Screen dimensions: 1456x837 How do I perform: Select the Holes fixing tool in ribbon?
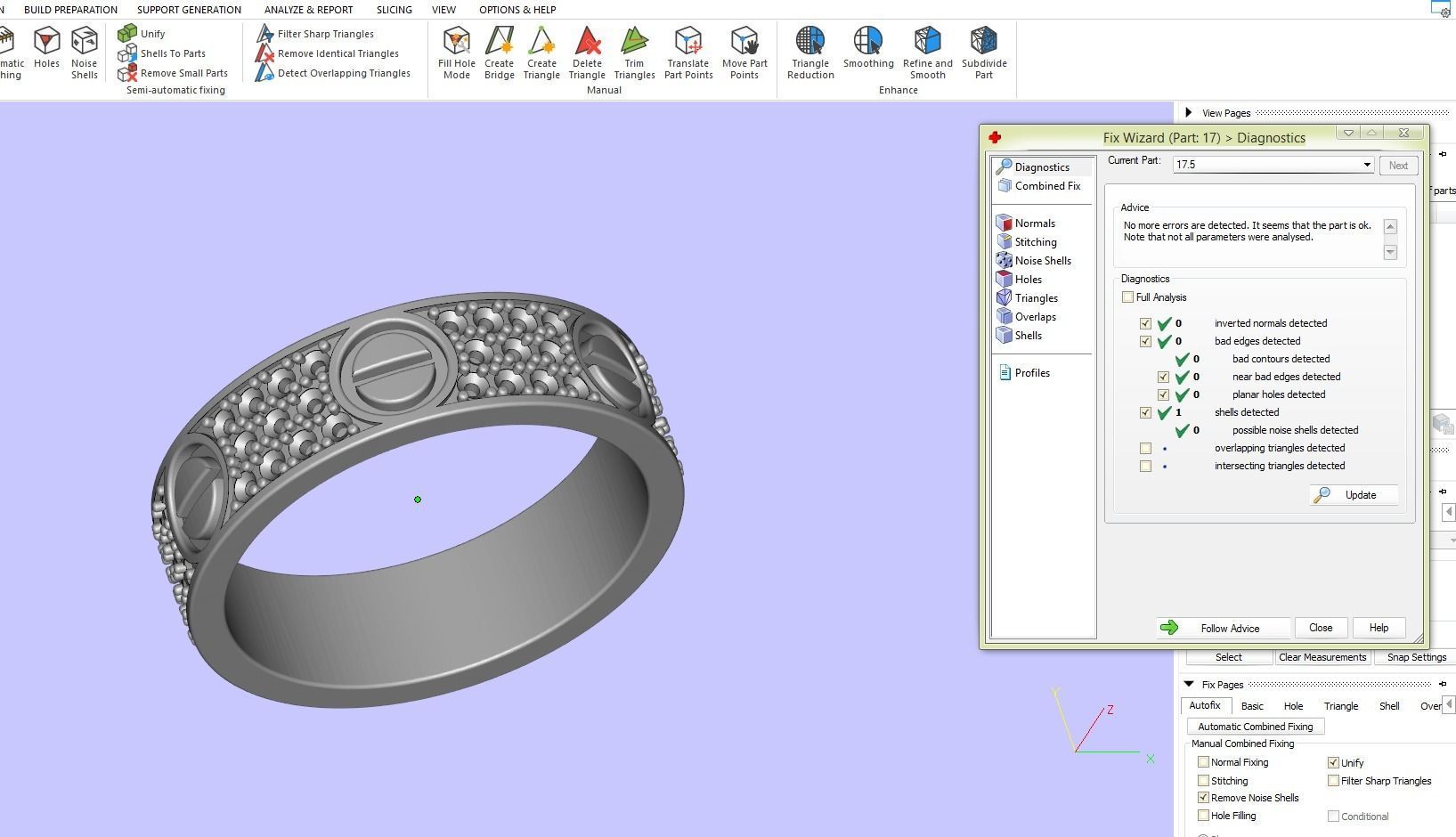[x=46, y=49]
